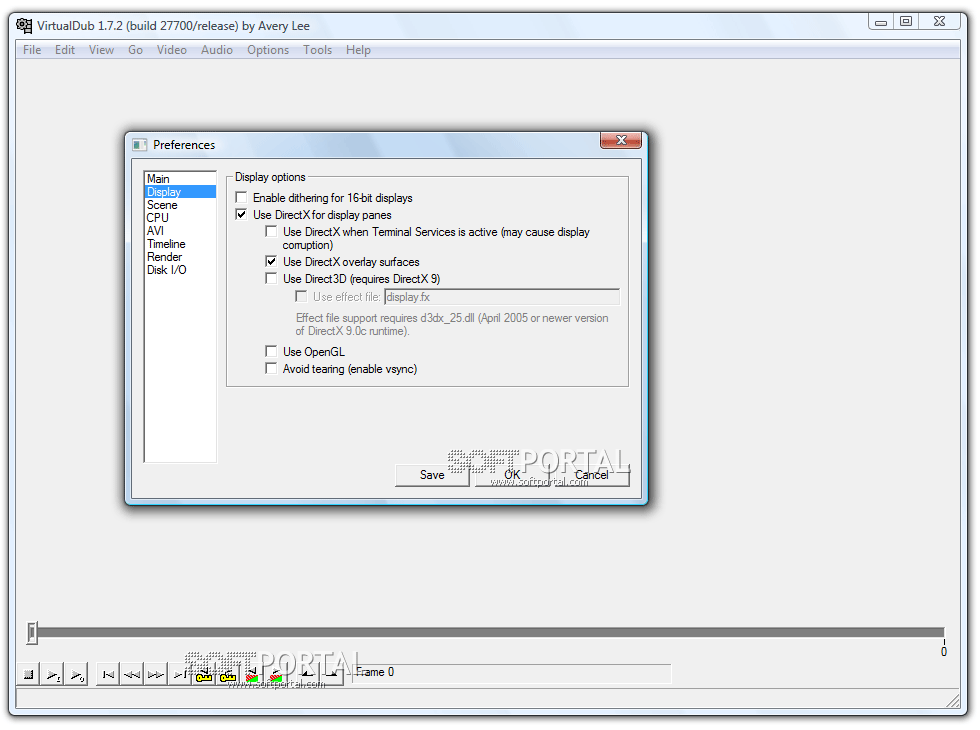Open the Edit menu
Screen dimensions: 980x730
pyautogui.click(x=65, y=50)
